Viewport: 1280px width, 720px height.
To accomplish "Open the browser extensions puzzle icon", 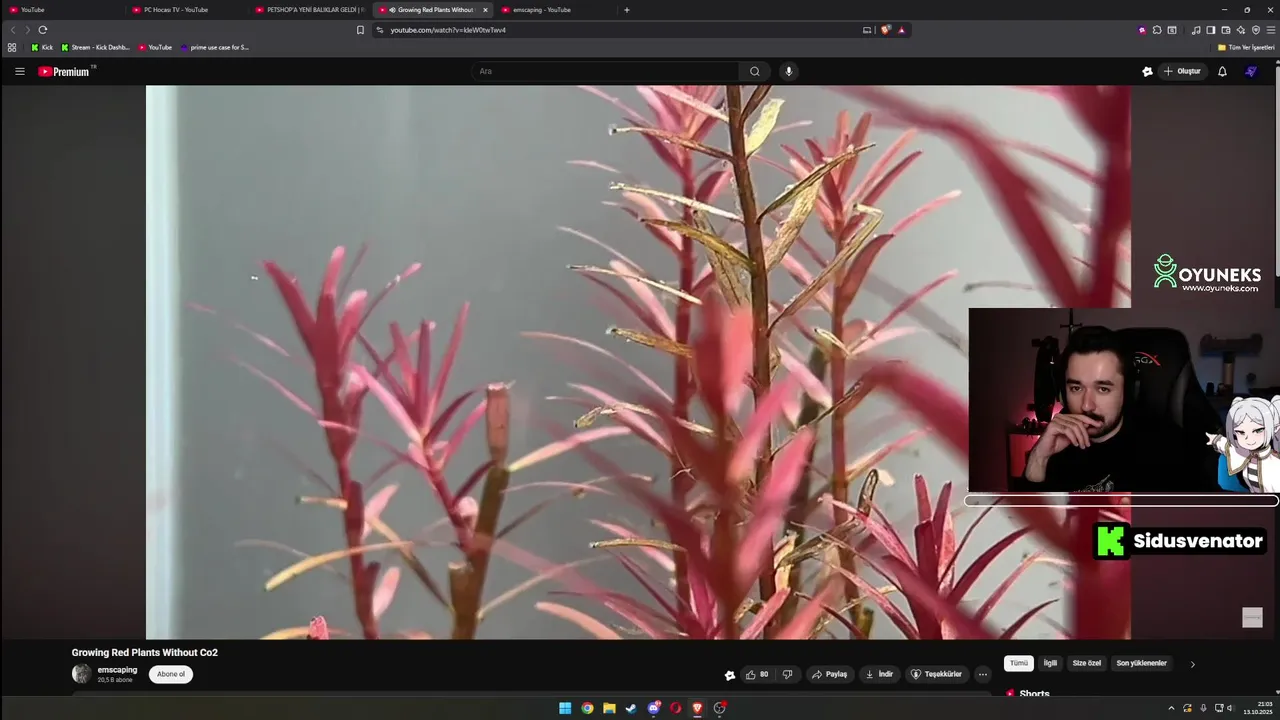I will 1157,30.
